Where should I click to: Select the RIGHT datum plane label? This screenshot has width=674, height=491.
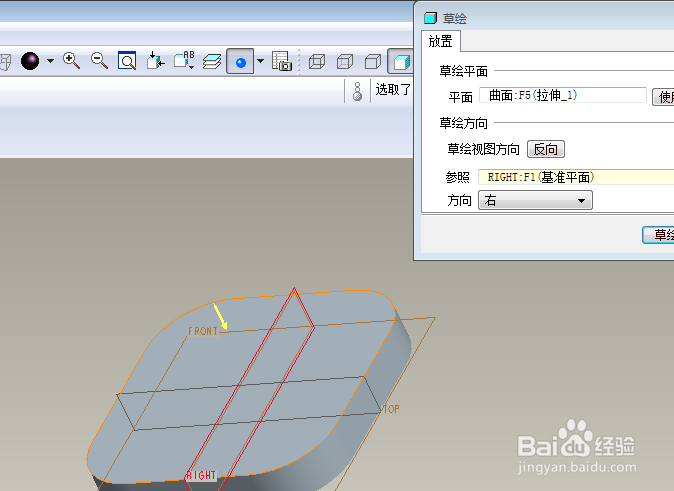pyautogui.click(x=200, y=476)
